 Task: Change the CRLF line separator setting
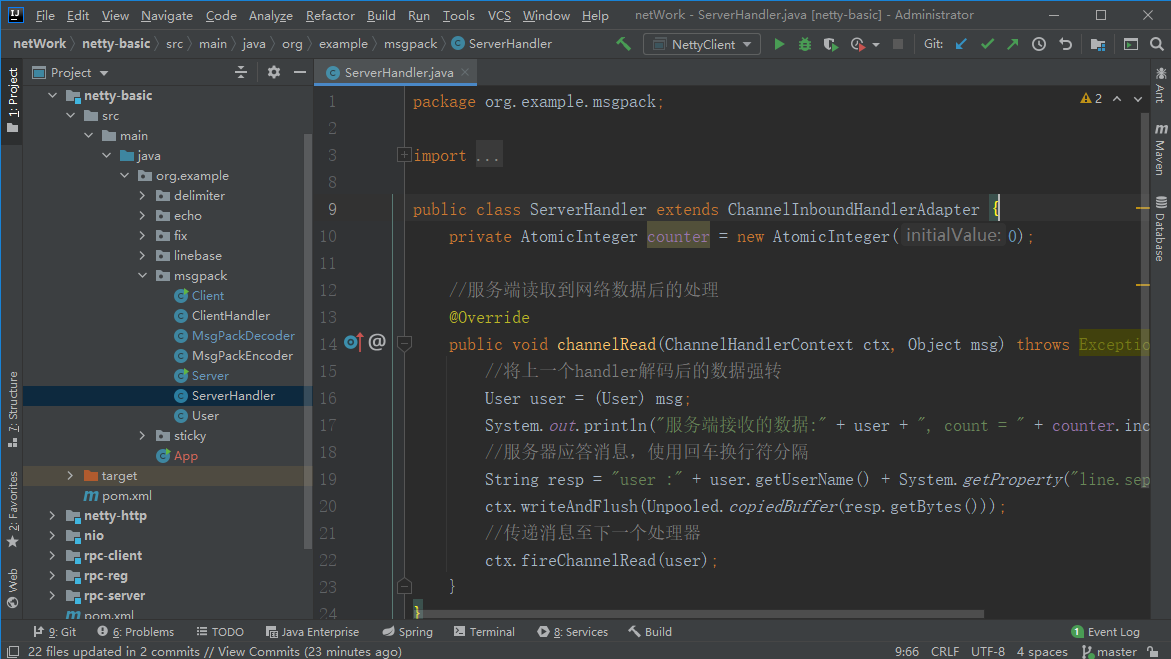[945, 652]
